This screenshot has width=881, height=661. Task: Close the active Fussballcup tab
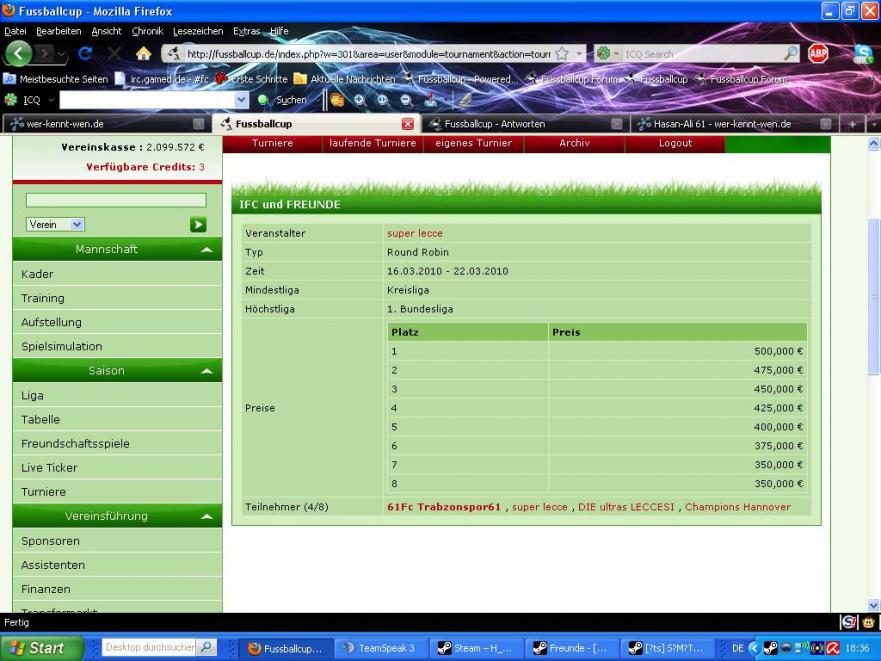(407, 124)
